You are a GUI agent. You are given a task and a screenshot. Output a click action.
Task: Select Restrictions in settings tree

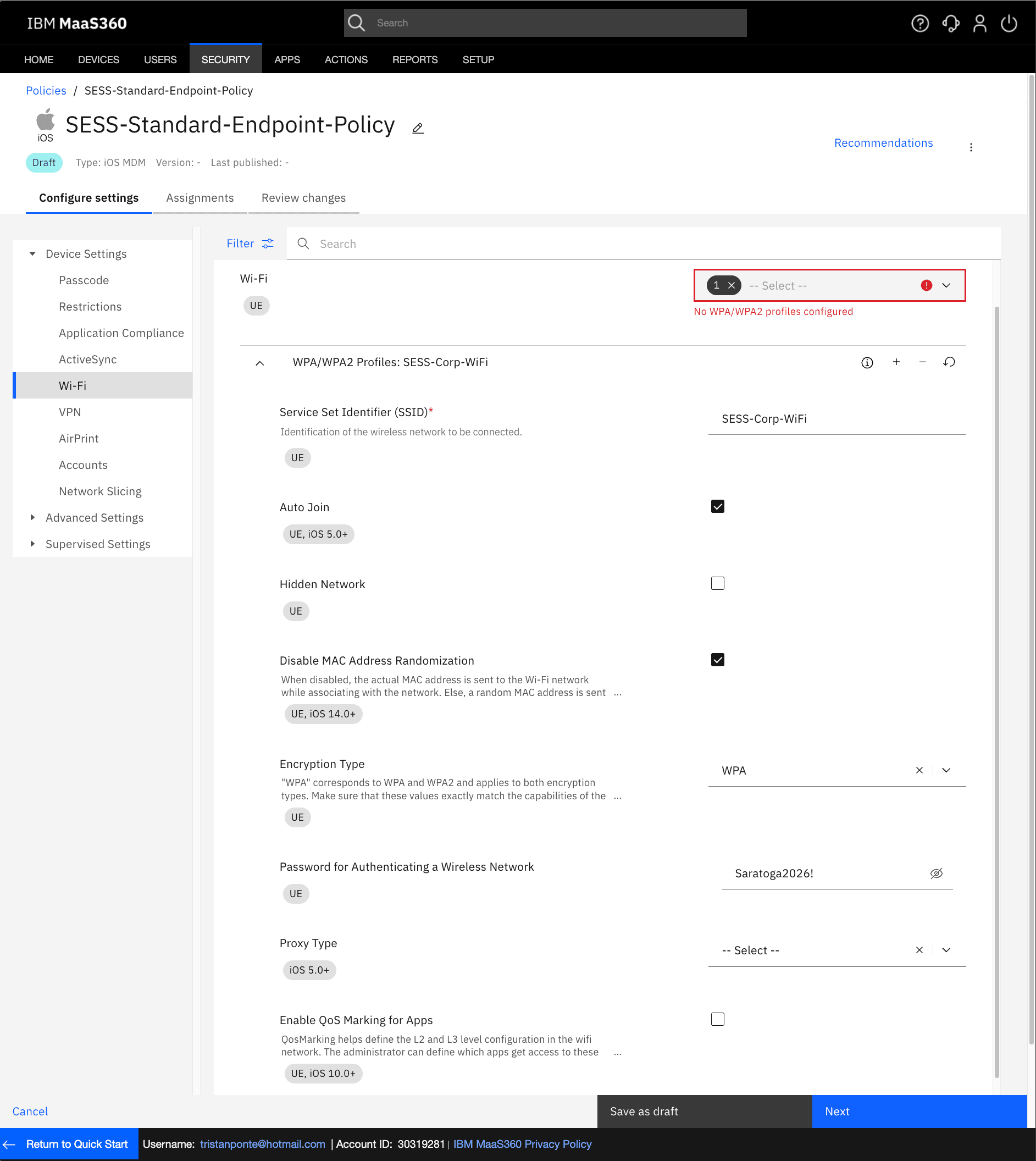click(90, 306)
